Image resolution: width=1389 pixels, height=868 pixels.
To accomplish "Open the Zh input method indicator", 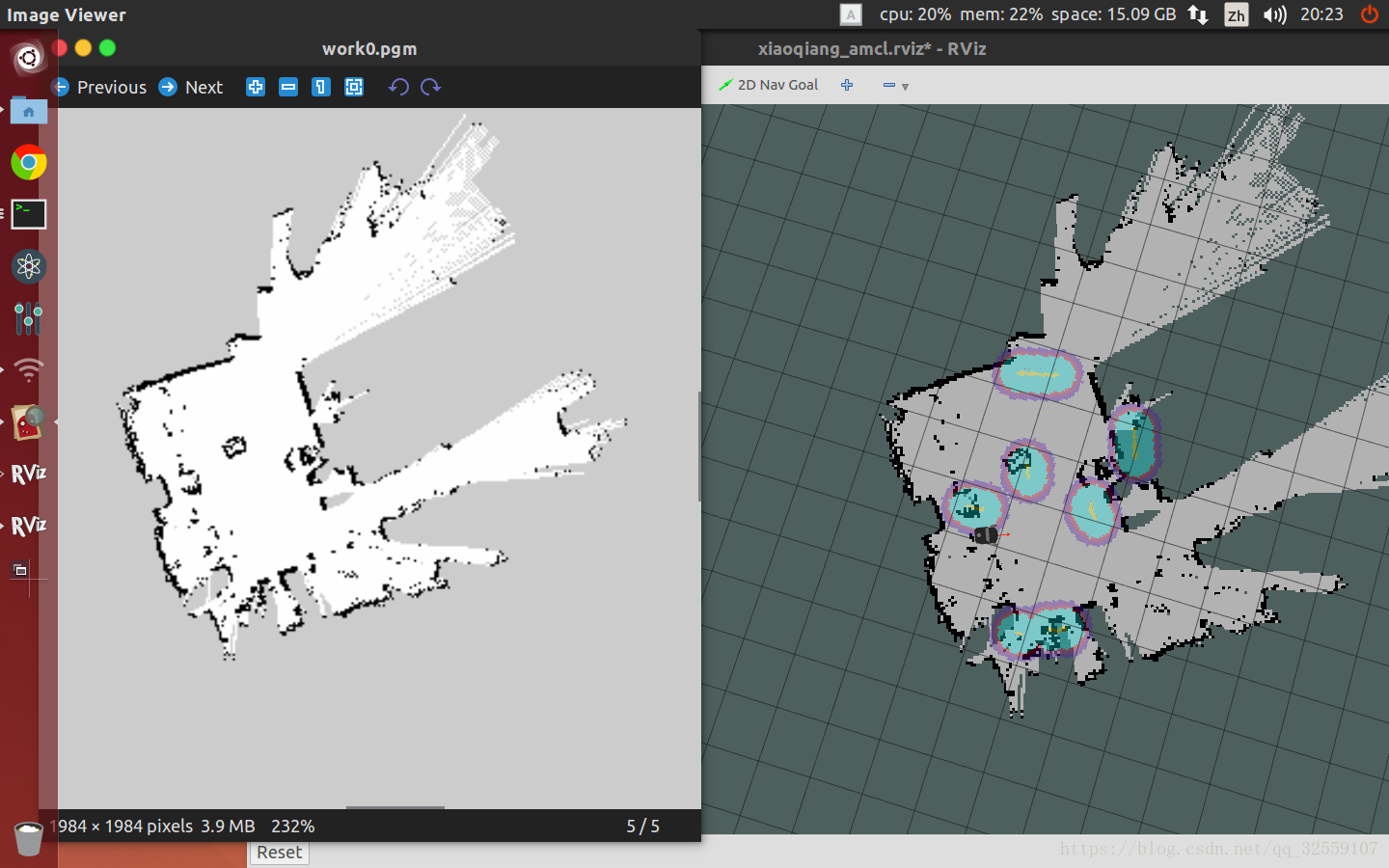I will [1236, 14].
